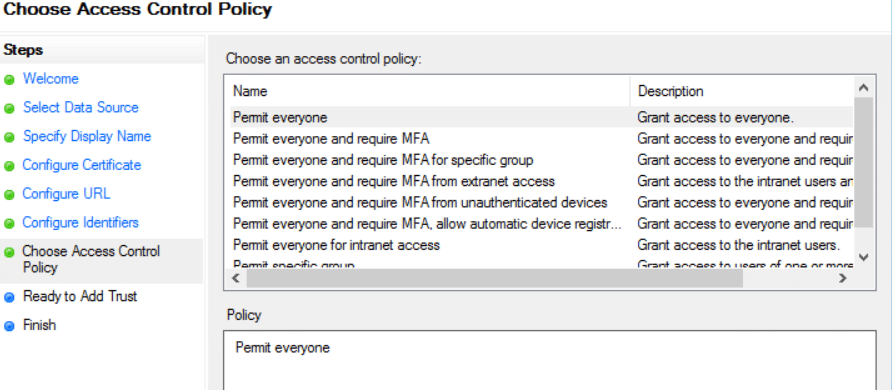Click the green bullet beside Welcome step
The height and width of the screenshot is (390, 892).
(x=9, y=80)
